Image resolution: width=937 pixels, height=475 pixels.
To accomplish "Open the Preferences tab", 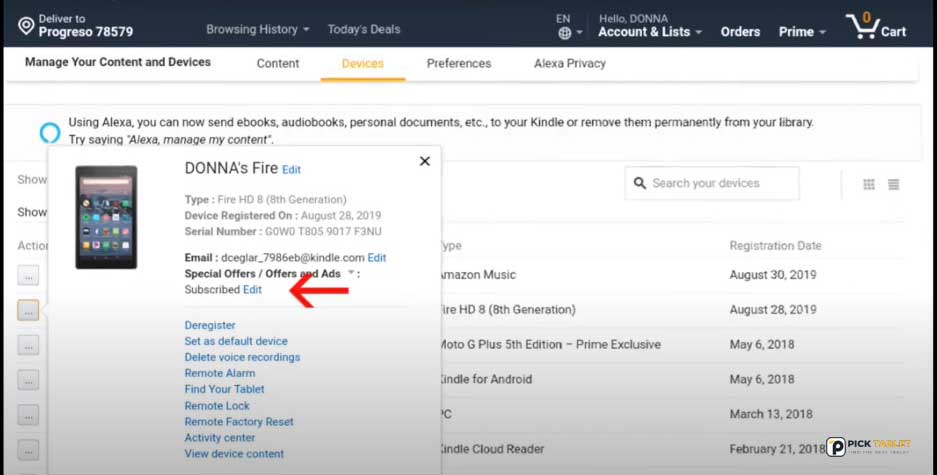I will coord(459,63).
